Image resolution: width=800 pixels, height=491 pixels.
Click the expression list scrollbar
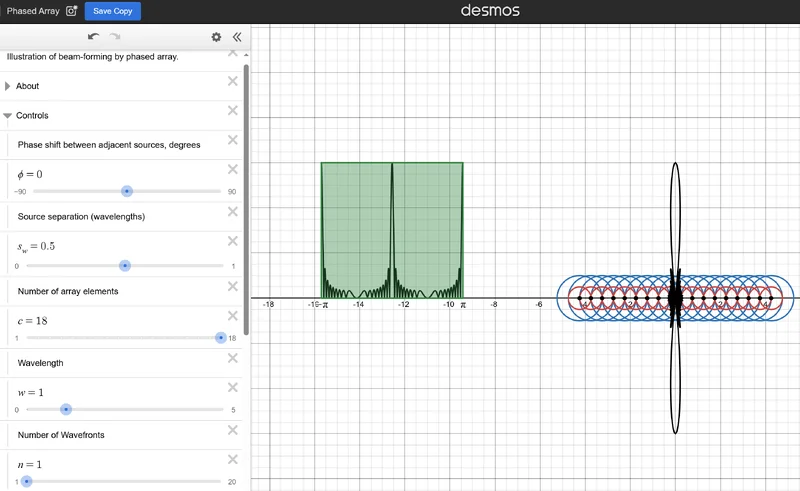click(246, 190)
